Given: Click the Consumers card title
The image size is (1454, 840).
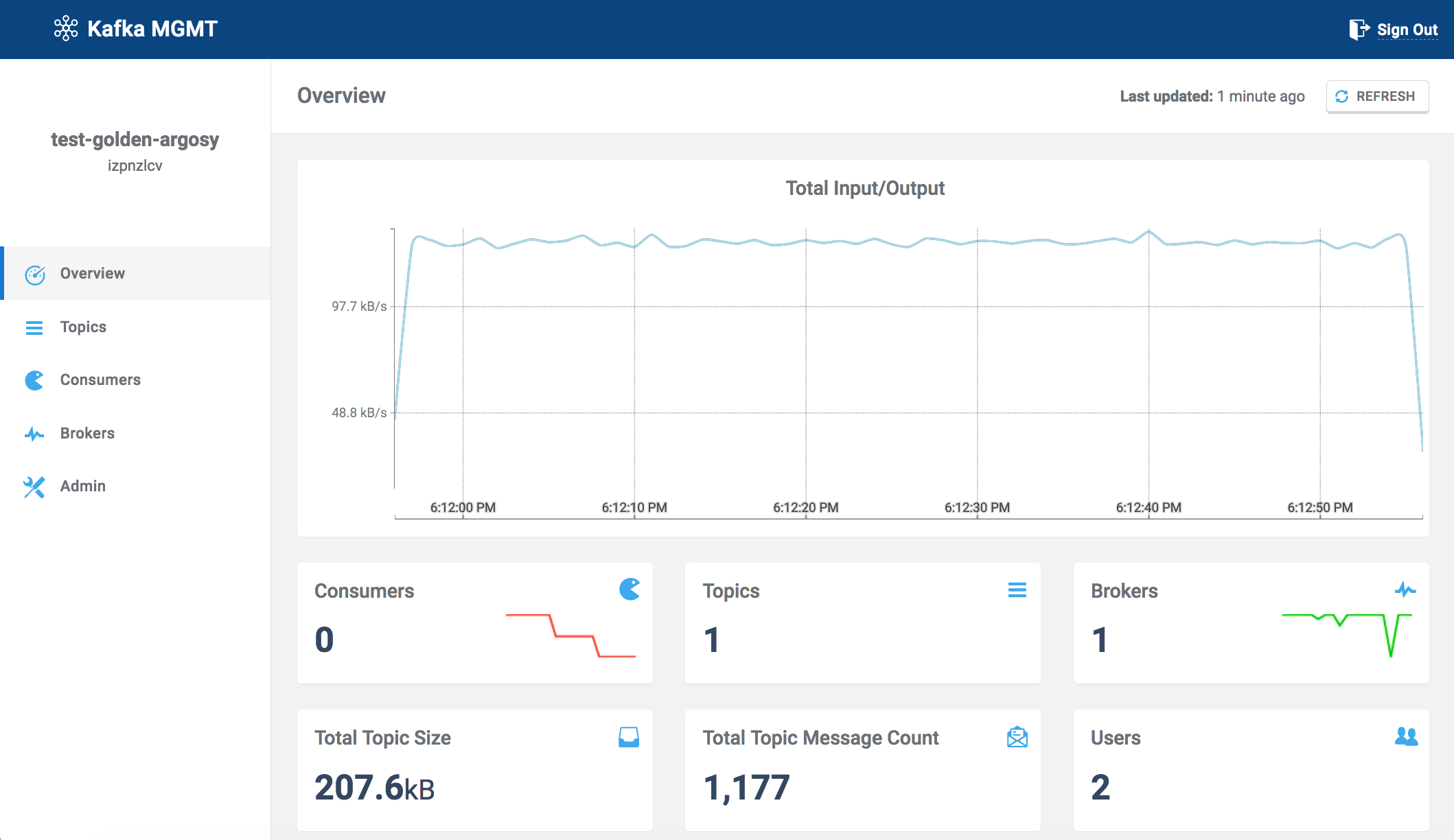Looking at the screenshot, I should 365,591.
